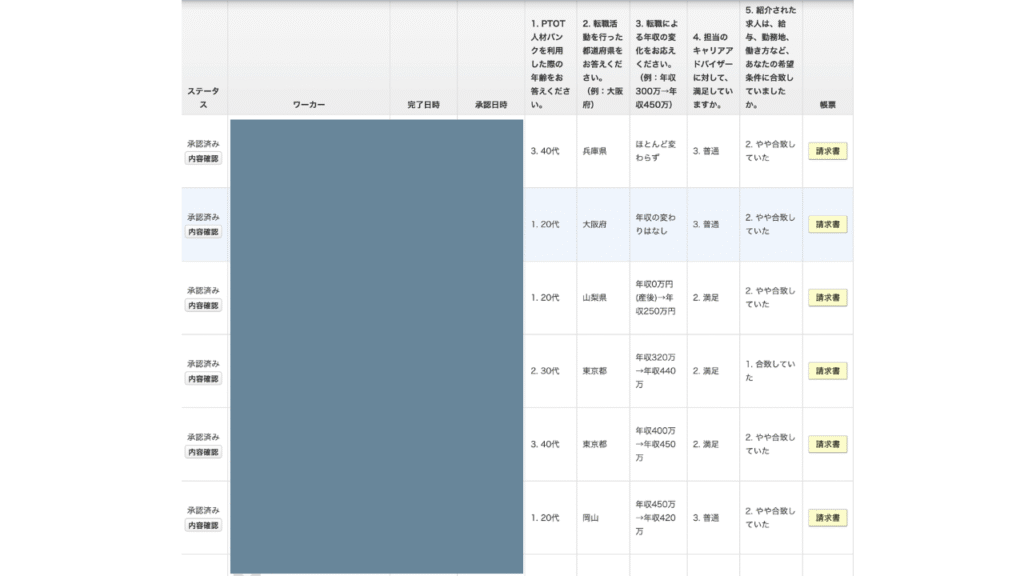Click the 年収の変わりはなし cell

point(656,224)
